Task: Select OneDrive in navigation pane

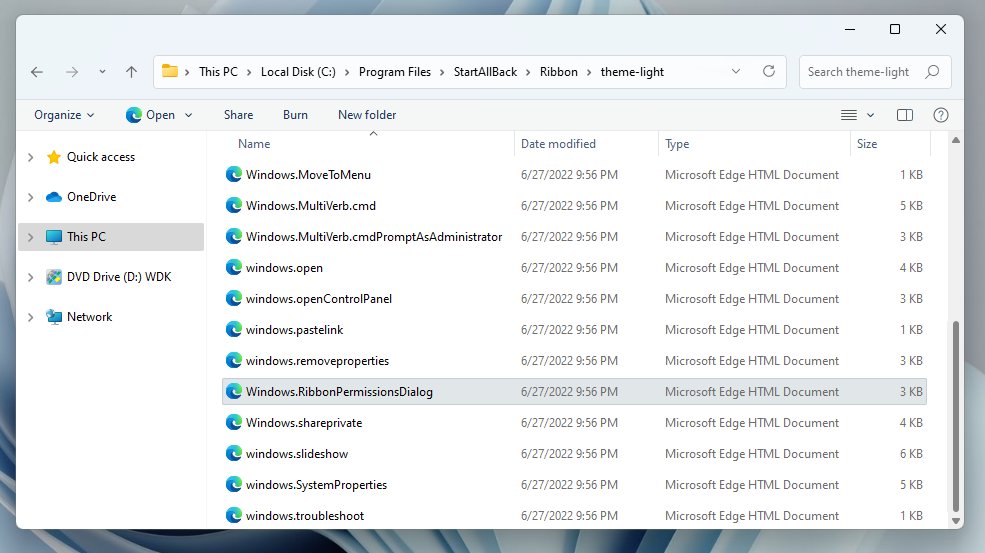Action: pos(92,197)
